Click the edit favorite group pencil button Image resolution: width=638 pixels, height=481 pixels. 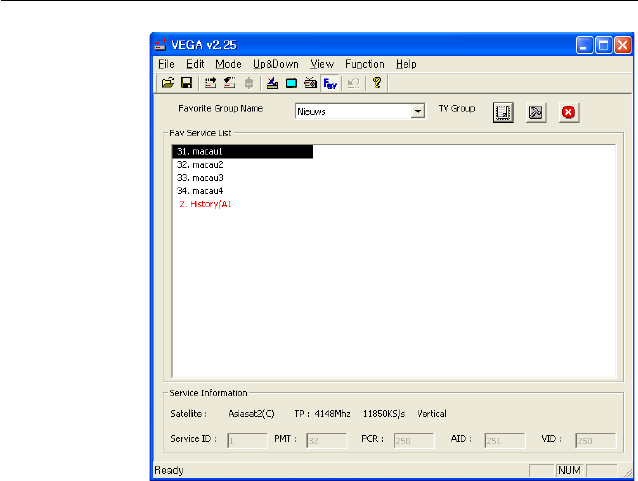coord(536,112)
